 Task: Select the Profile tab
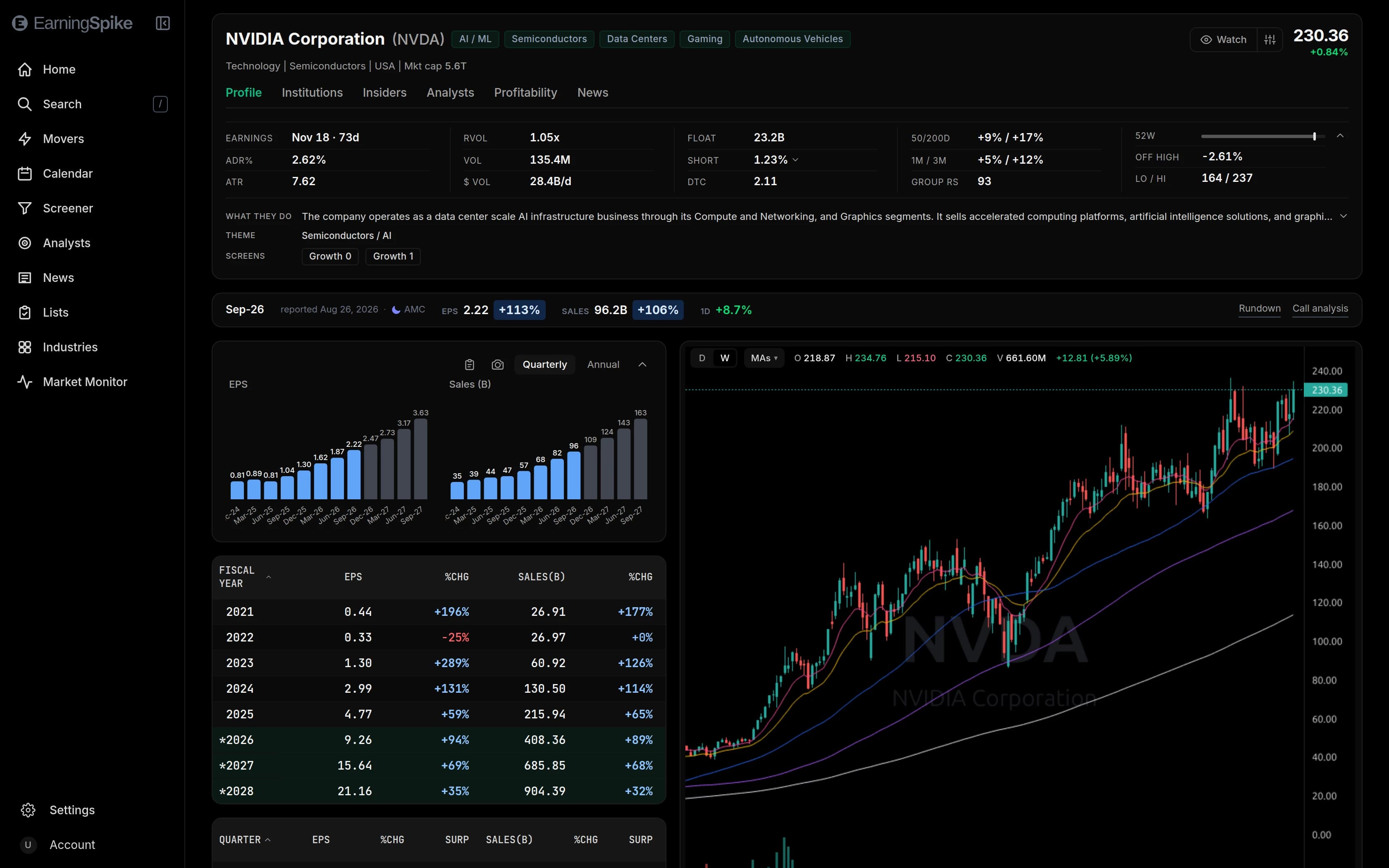click(243, 93)
